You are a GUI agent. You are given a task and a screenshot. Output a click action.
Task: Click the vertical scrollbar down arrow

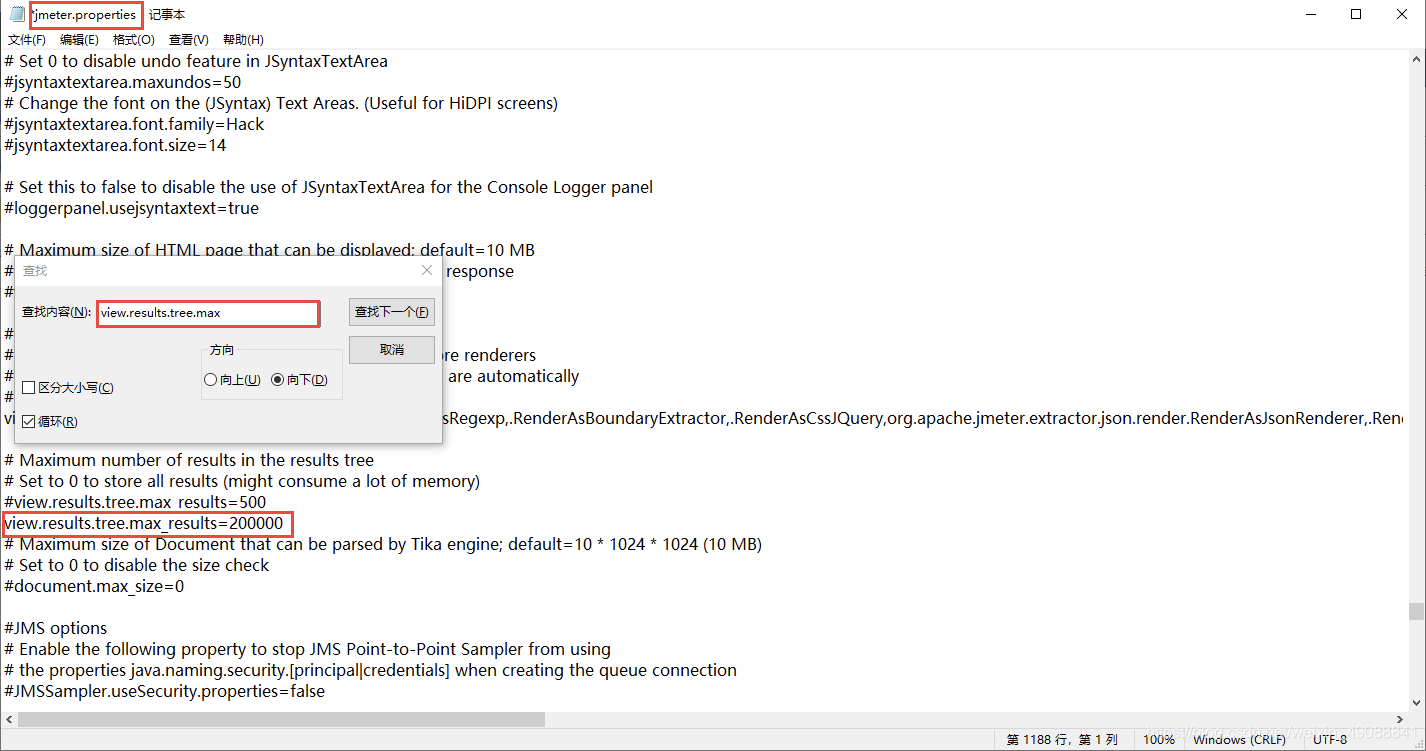click(x=1416, y=703)
